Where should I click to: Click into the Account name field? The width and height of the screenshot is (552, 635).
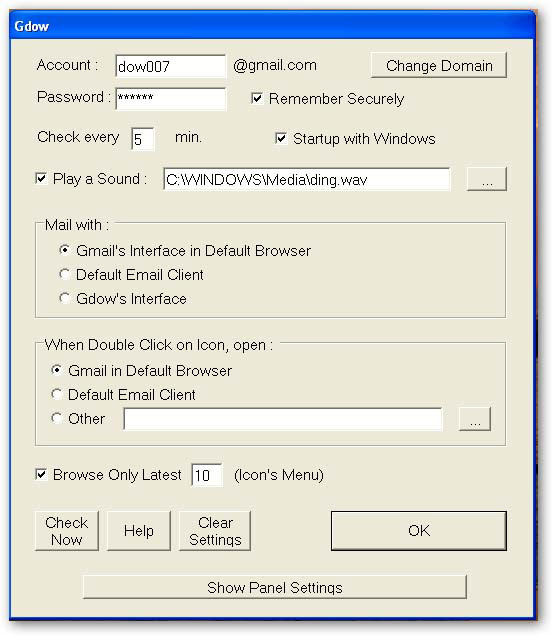tap(171, 66)
